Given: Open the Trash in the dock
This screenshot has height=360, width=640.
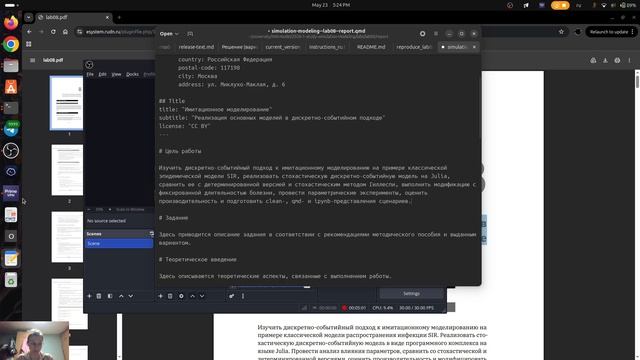Looking at the screenshot, I should [x=11, y=280].
